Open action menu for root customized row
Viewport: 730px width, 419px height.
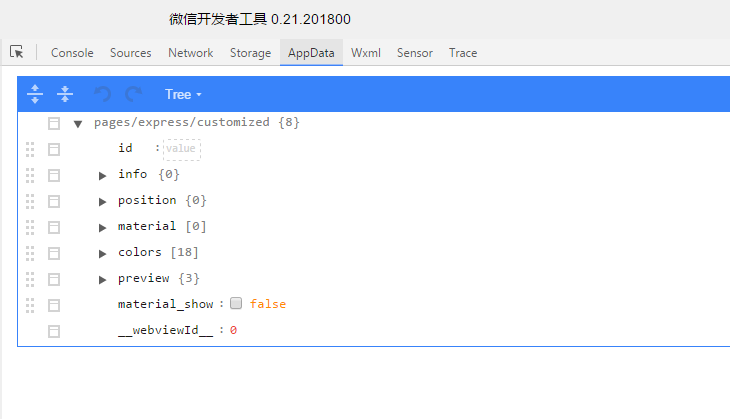[54, 123]
